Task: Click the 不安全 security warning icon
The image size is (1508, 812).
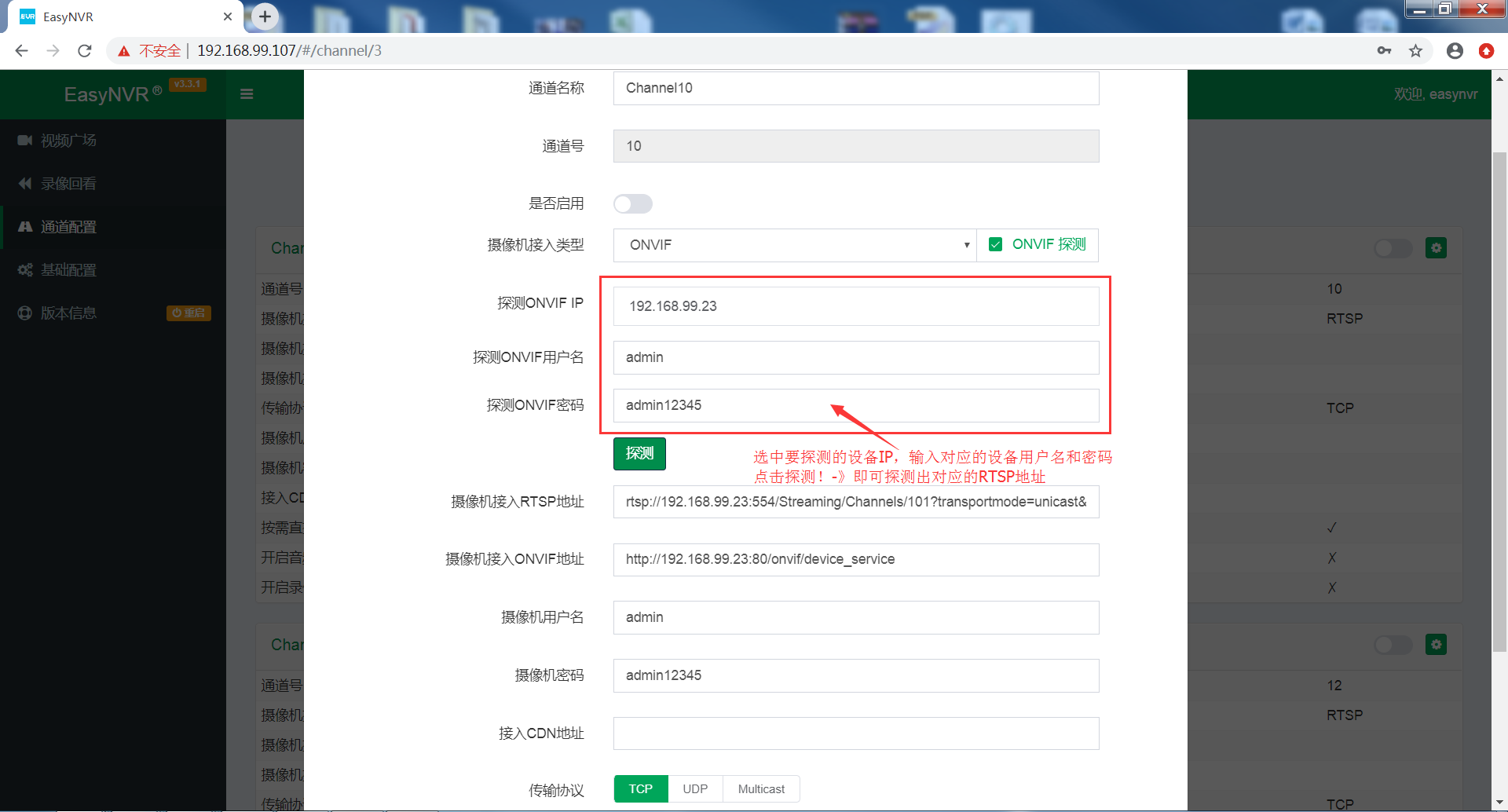Action: [x=124, y=51]
